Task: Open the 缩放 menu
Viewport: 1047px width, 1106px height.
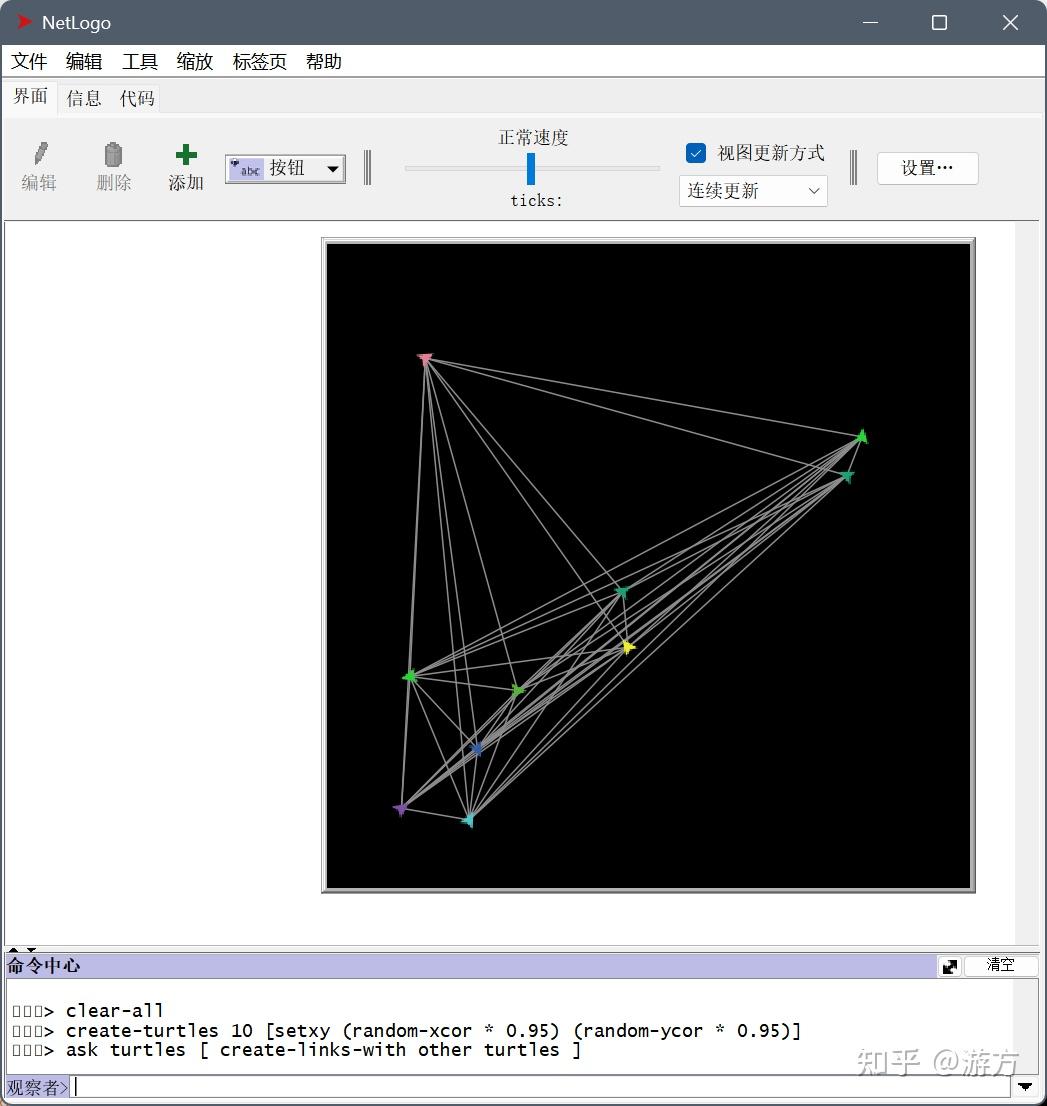Action: tap(195, 61)
